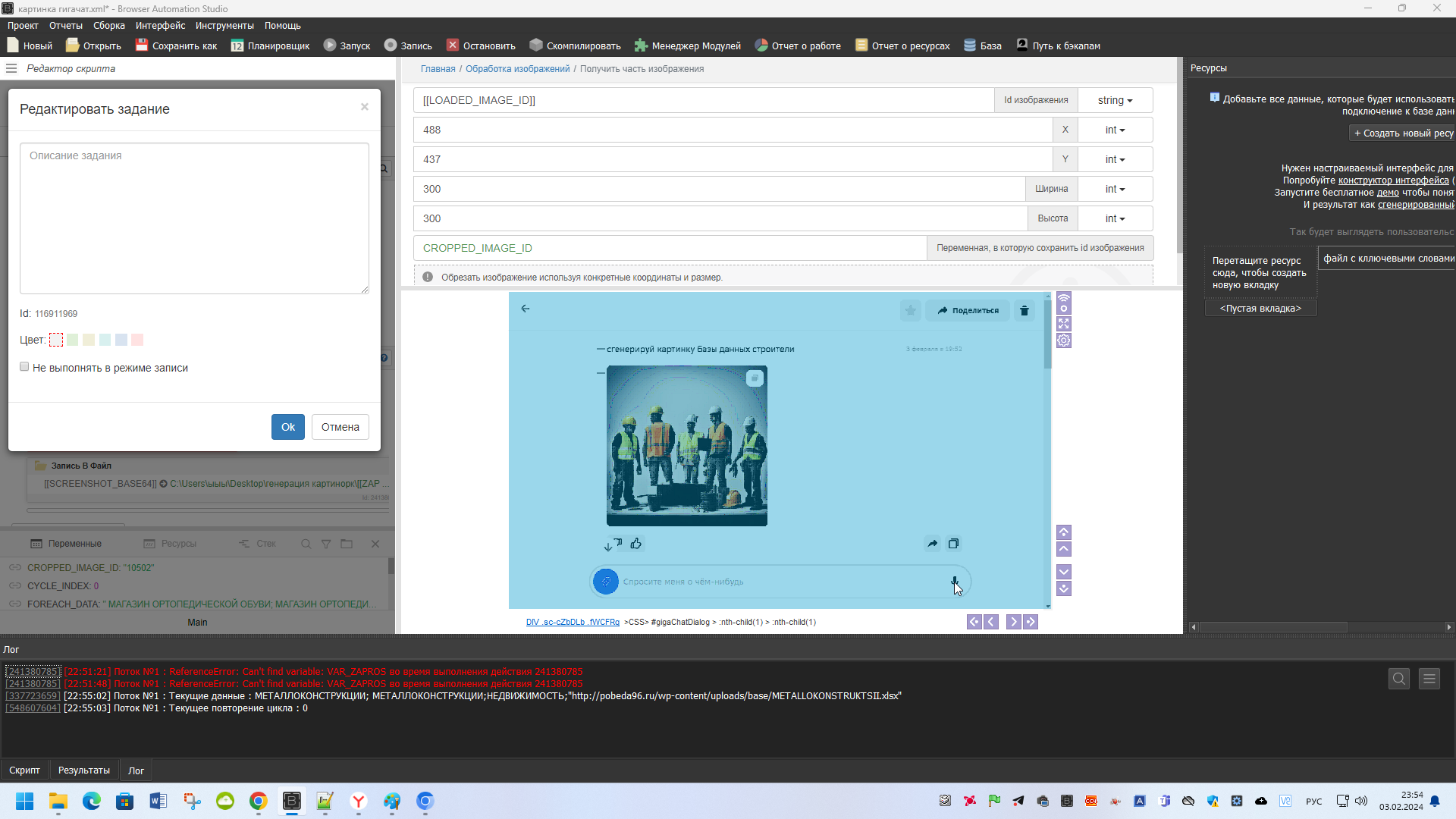Click the log search magnifier icon
1456x819 pixels.
1399,679
